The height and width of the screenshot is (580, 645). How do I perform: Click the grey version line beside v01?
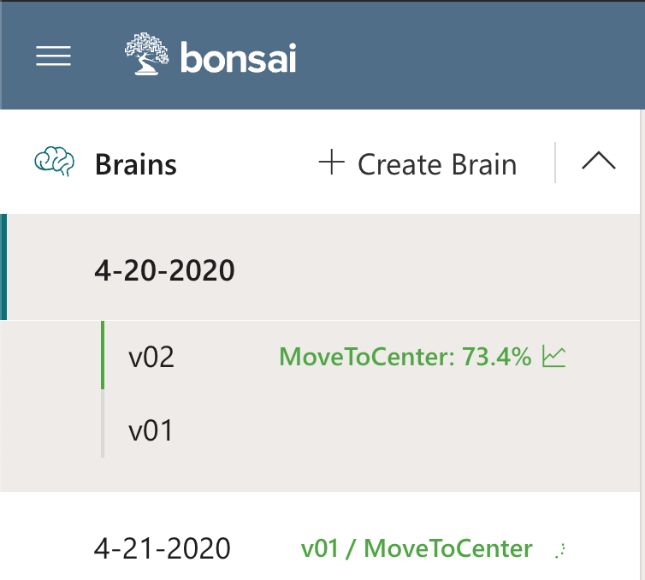102,423
